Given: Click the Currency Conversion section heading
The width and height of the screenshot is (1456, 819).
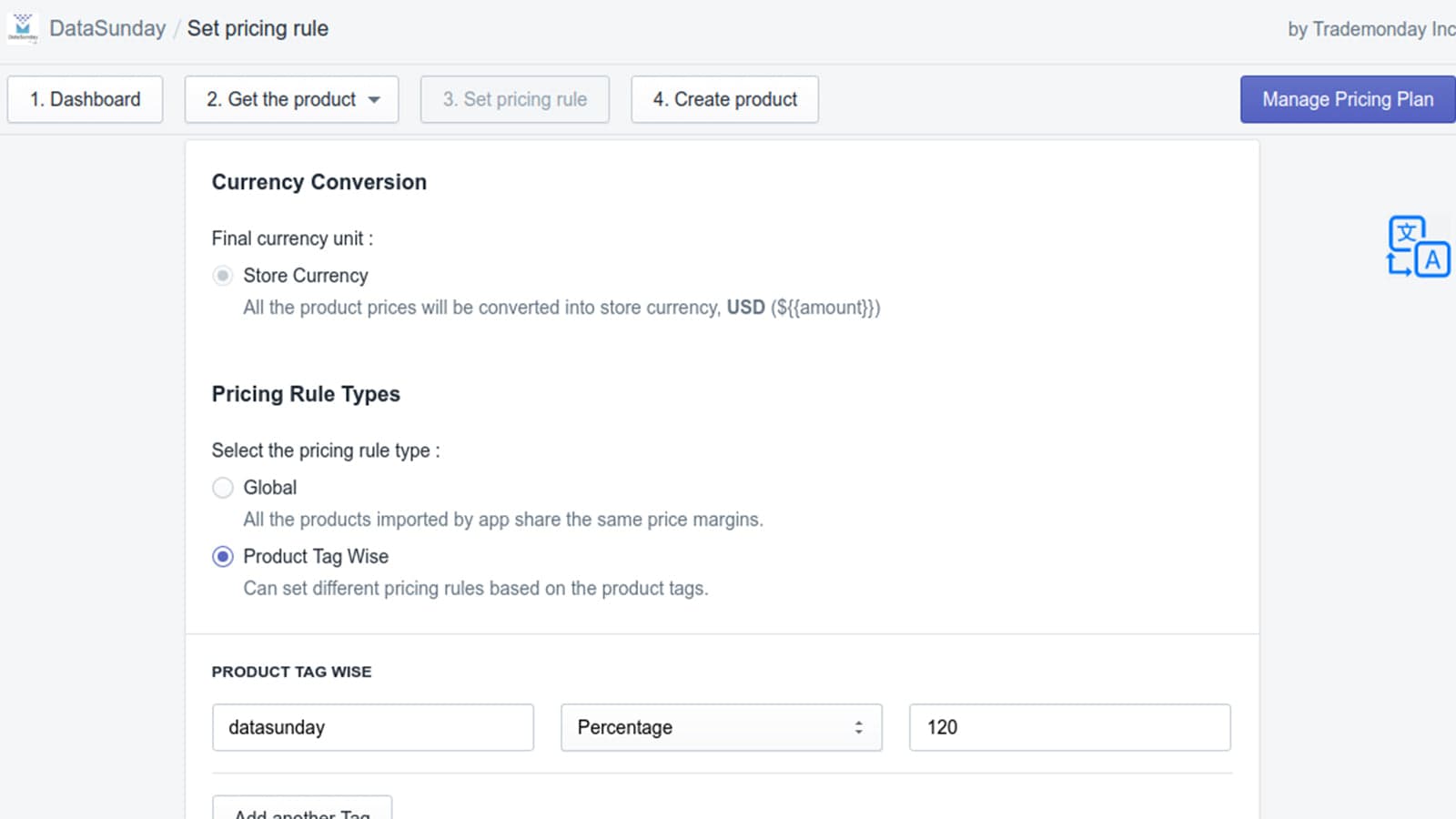Looking at the screenshot, I should coord(318,182).
